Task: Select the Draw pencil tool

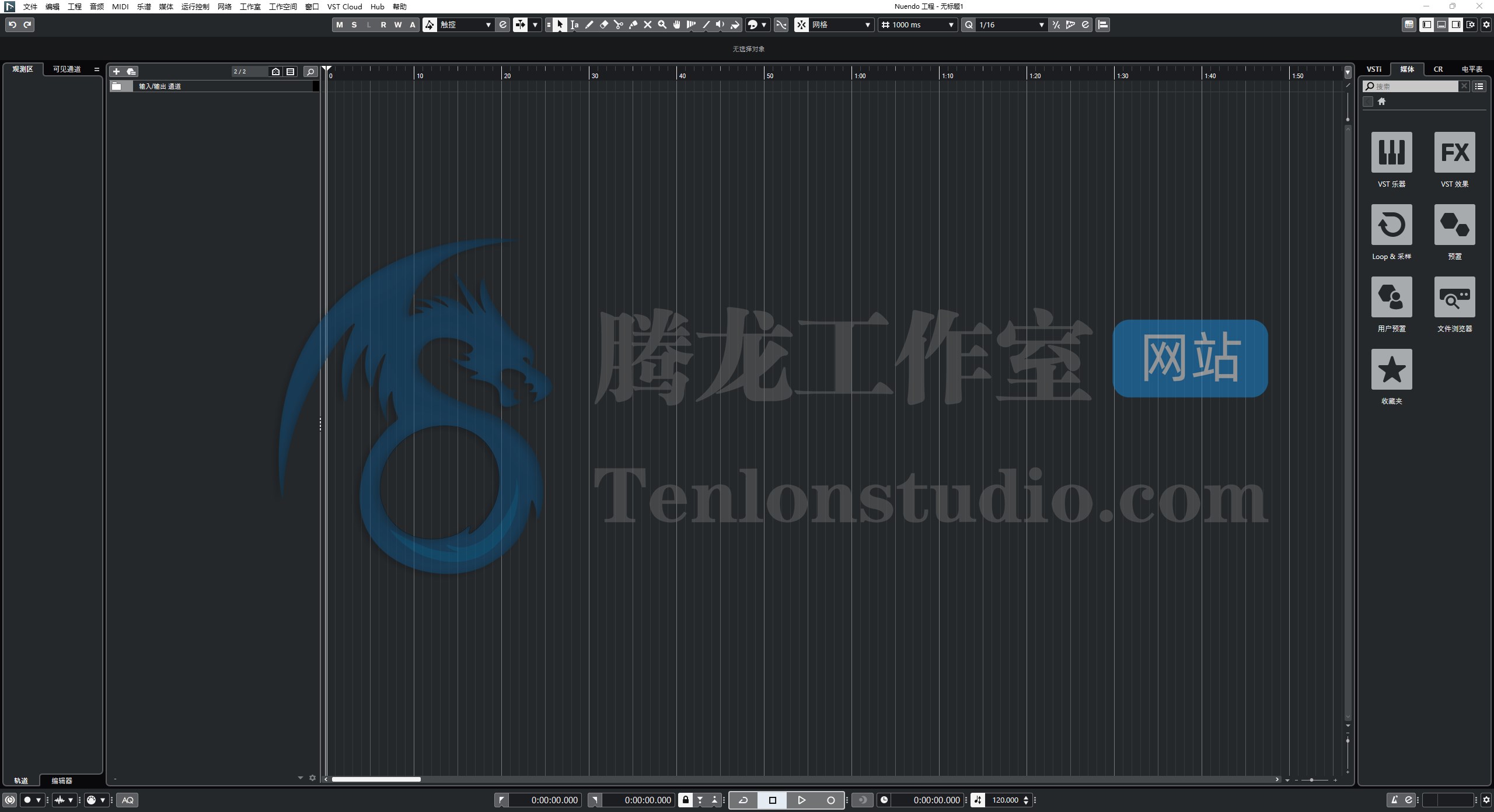Action: click(x=589, y=24)
